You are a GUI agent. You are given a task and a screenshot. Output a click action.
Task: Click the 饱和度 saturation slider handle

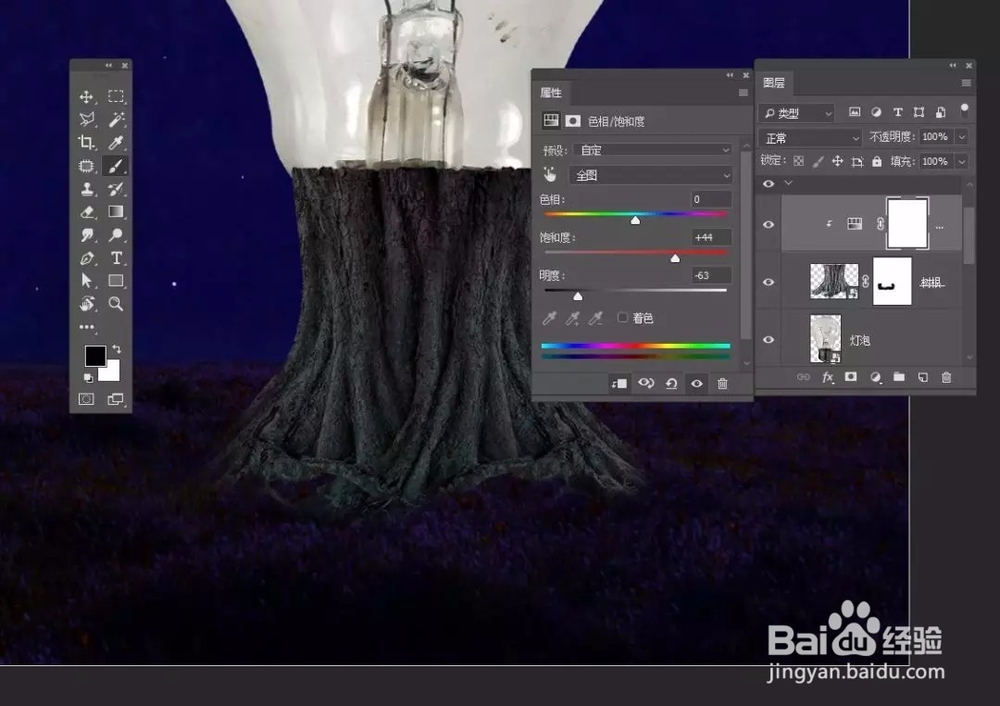click(x=675, y=258)
